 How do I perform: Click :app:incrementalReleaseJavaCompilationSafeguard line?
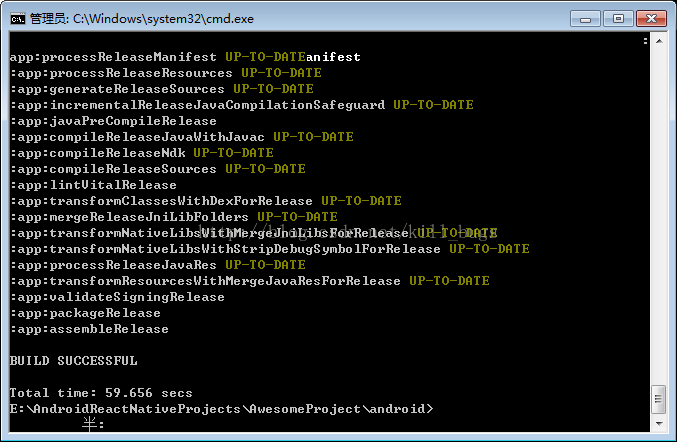(241, 105)
